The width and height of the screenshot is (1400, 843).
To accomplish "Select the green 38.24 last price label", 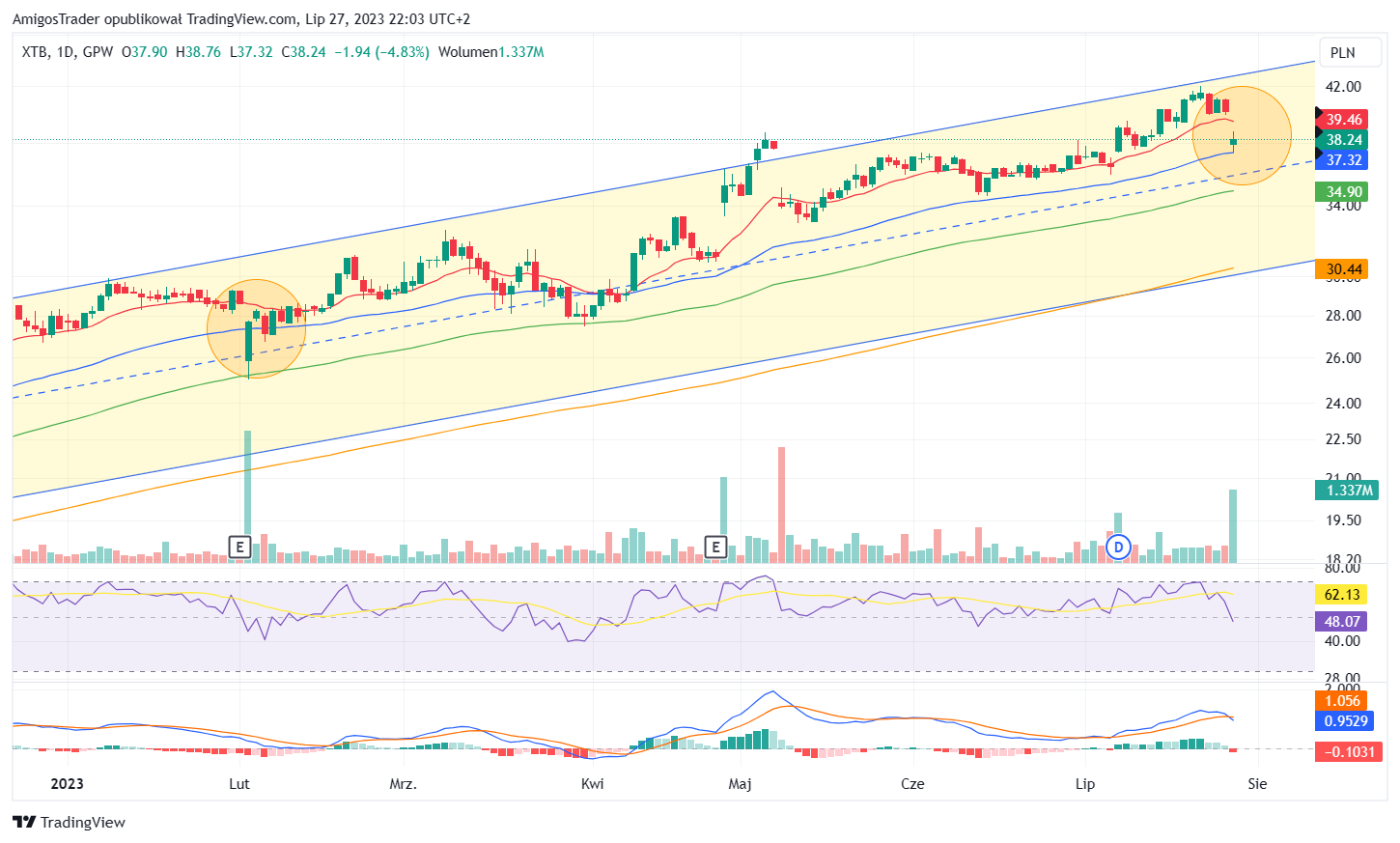I will (x=1343, y=140).
